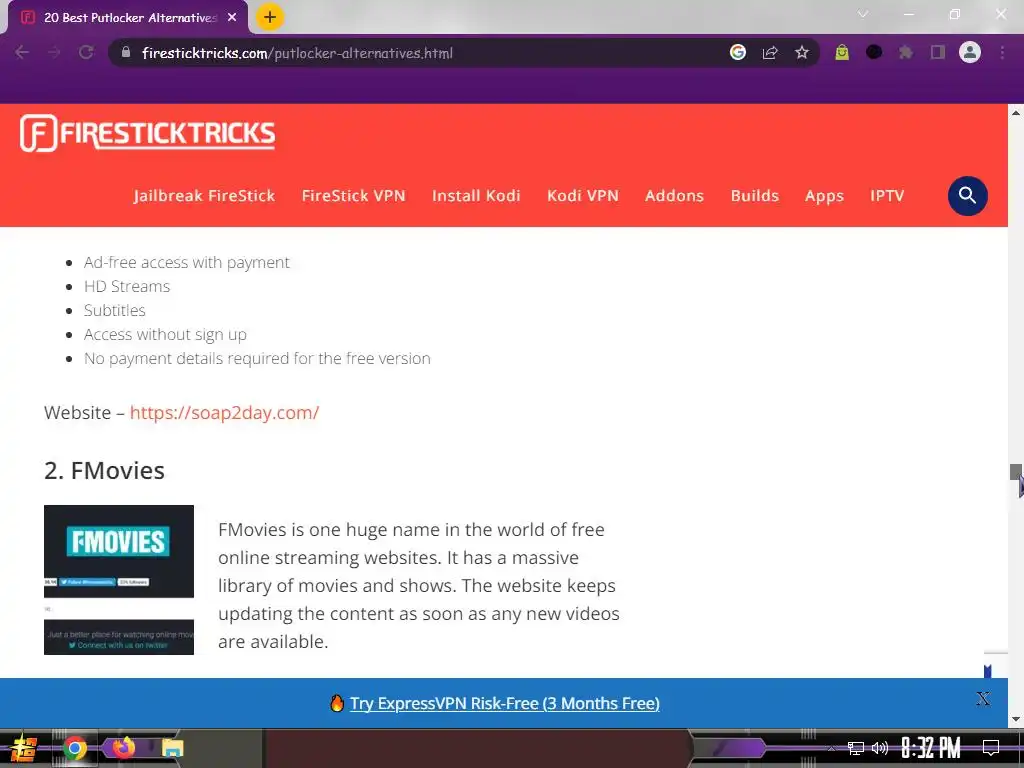Click the scrollbar up arrow
The height and width of the screenshot is (768, 1024).
(x=1016, y=113)
